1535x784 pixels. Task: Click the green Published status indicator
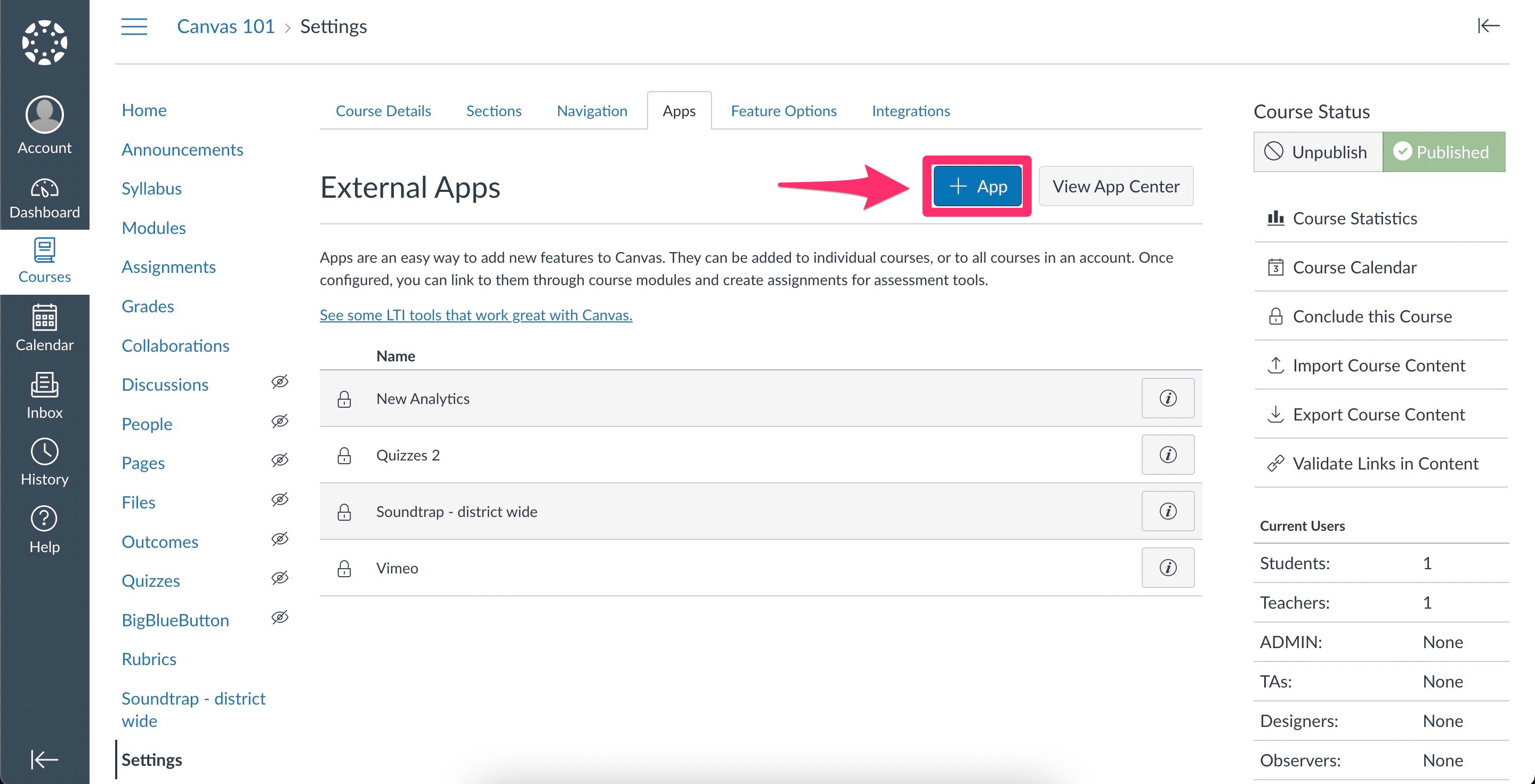point(1444,152)
